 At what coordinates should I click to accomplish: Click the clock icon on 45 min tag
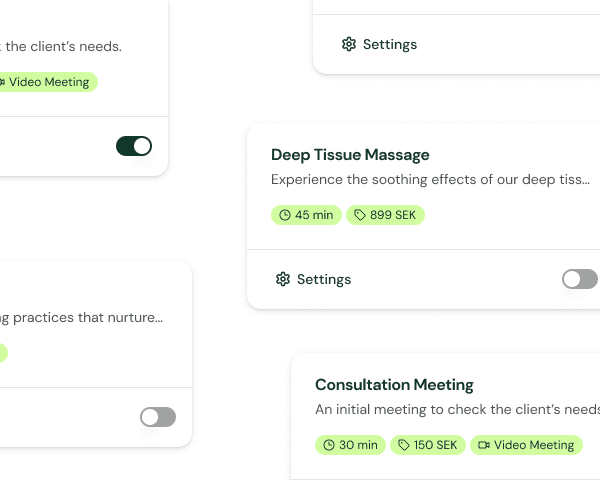pos(285,215)
